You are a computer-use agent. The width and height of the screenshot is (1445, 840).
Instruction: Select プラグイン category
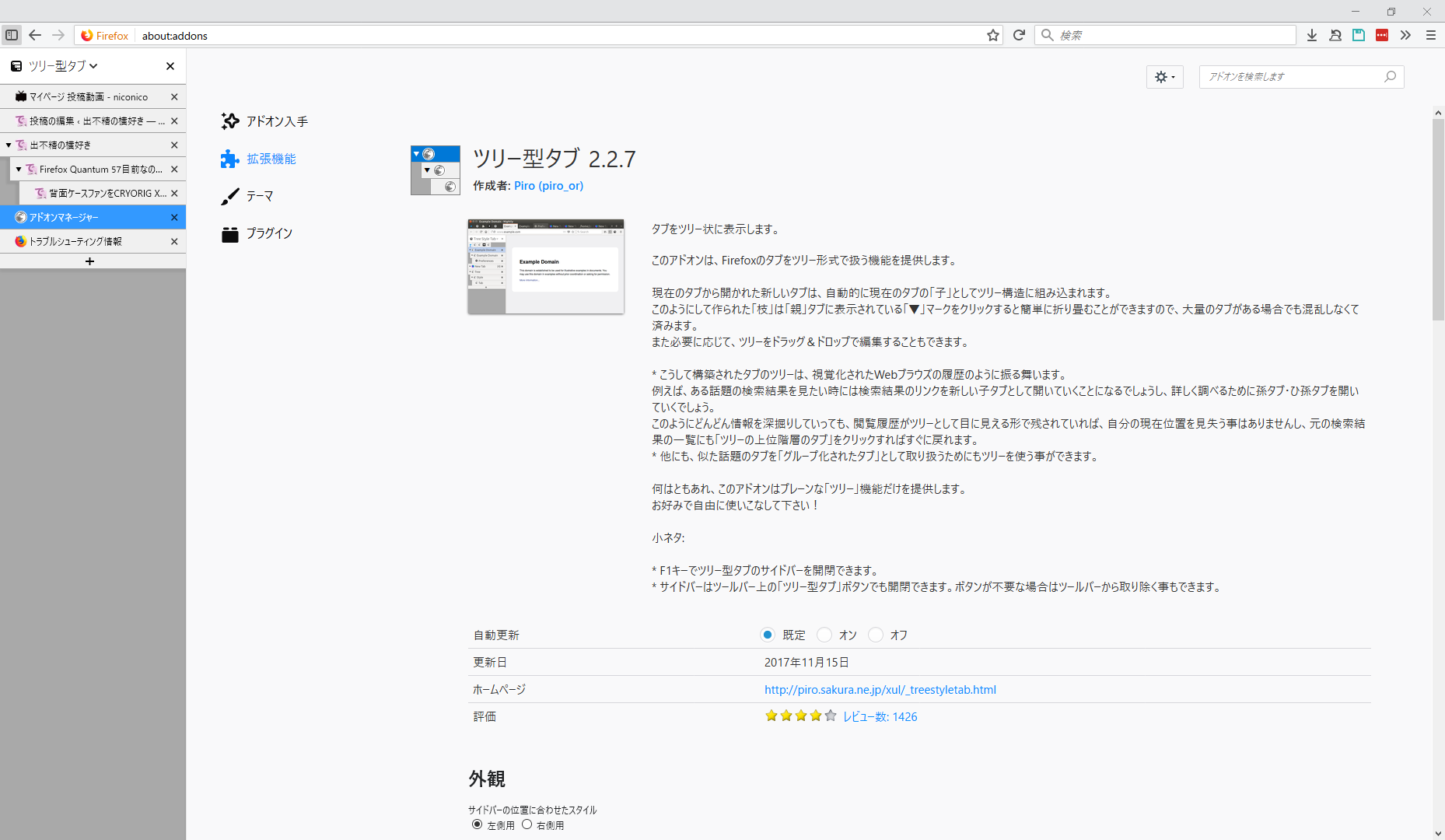257,233
